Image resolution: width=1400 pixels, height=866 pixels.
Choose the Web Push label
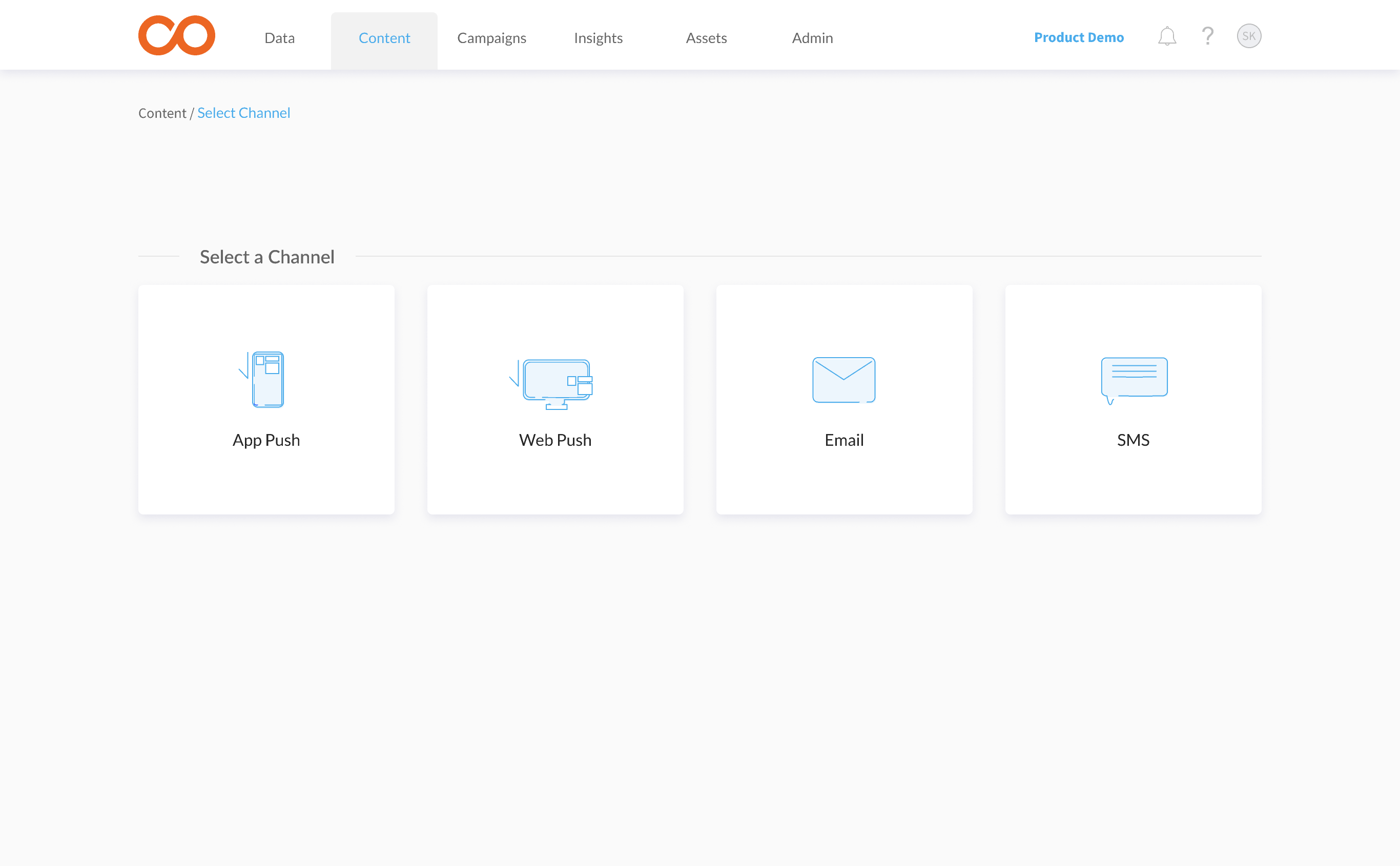pyautogui.click(x=555, y=440)
